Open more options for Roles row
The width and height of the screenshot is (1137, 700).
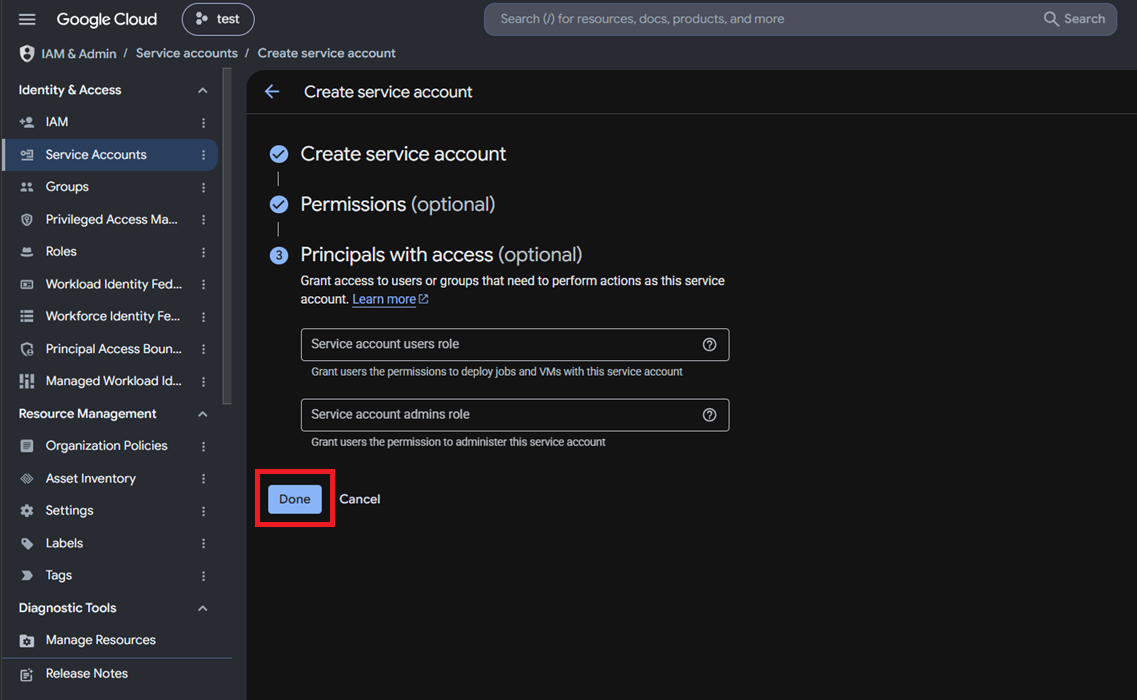(x=203, y=252)
